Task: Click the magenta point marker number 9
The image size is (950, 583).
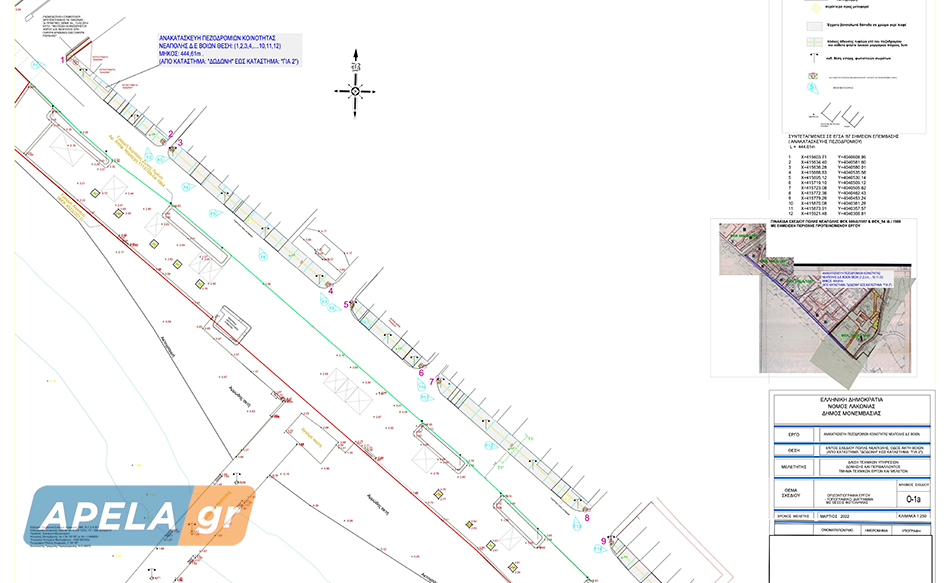Action: tap(603, 541)
